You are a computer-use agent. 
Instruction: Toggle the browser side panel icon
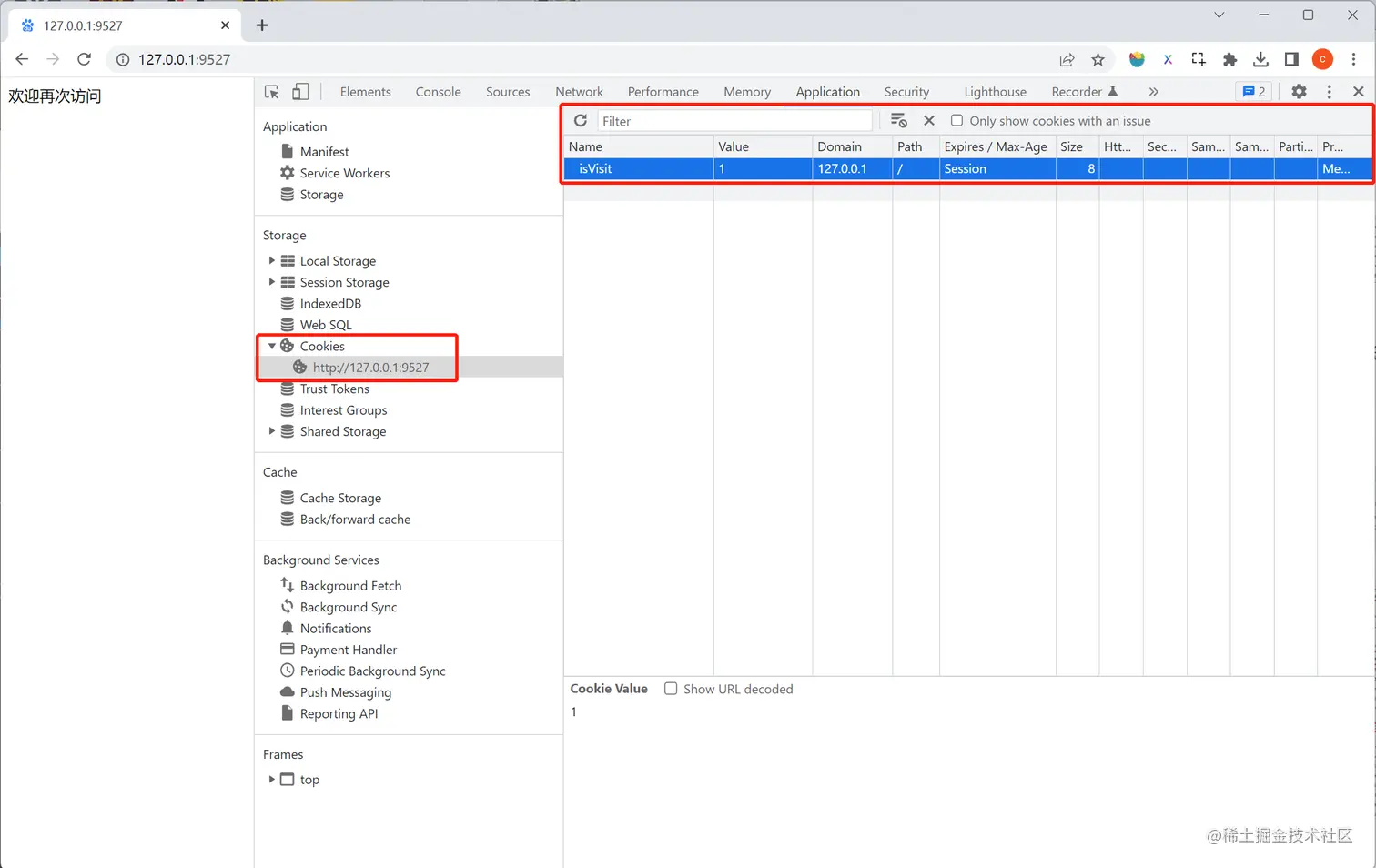(x=1291, y=59)
